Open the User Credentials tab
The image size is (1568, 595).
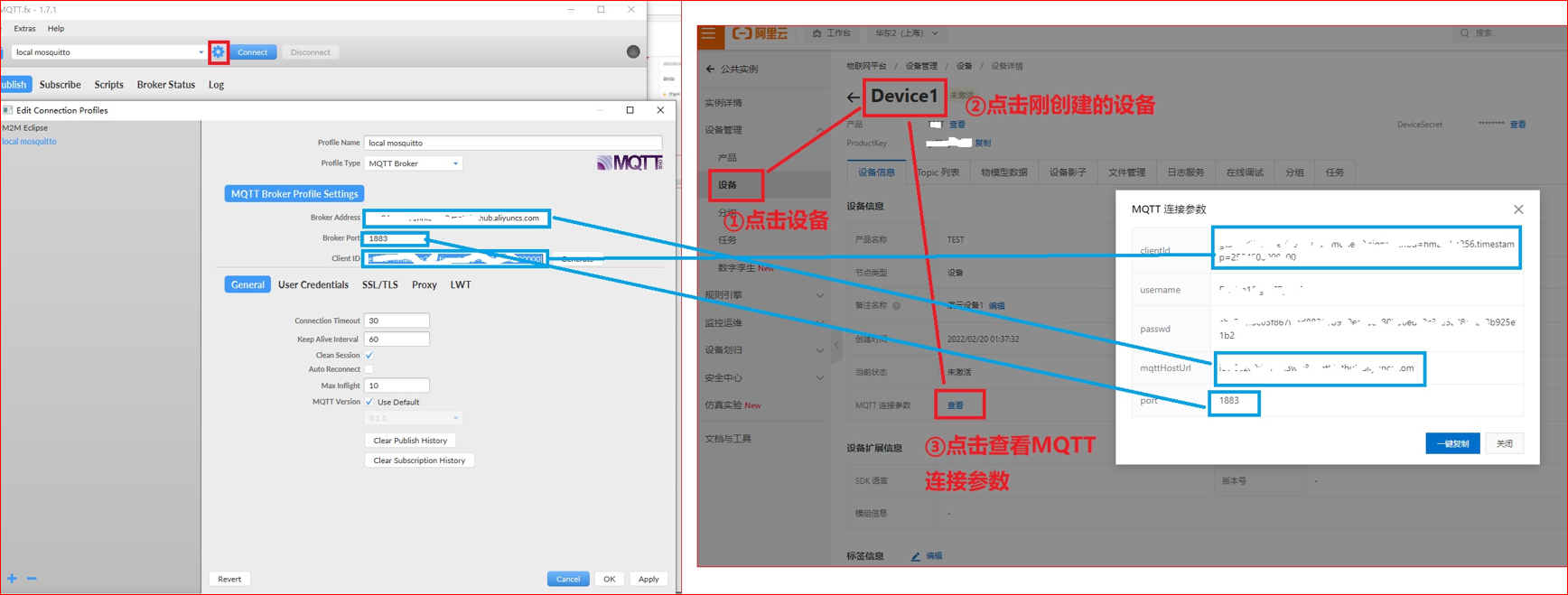(x=313, y=284)
